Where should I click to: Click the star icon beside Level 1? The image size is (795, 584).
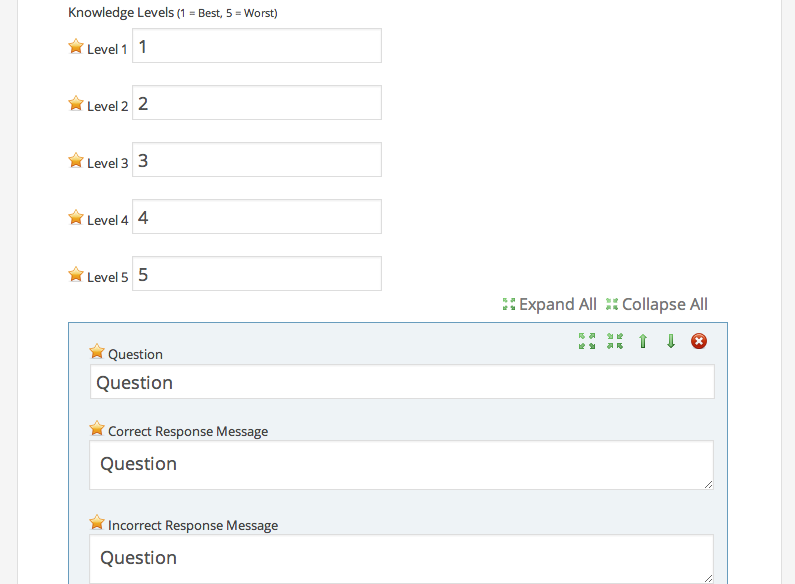click(76, 46)
